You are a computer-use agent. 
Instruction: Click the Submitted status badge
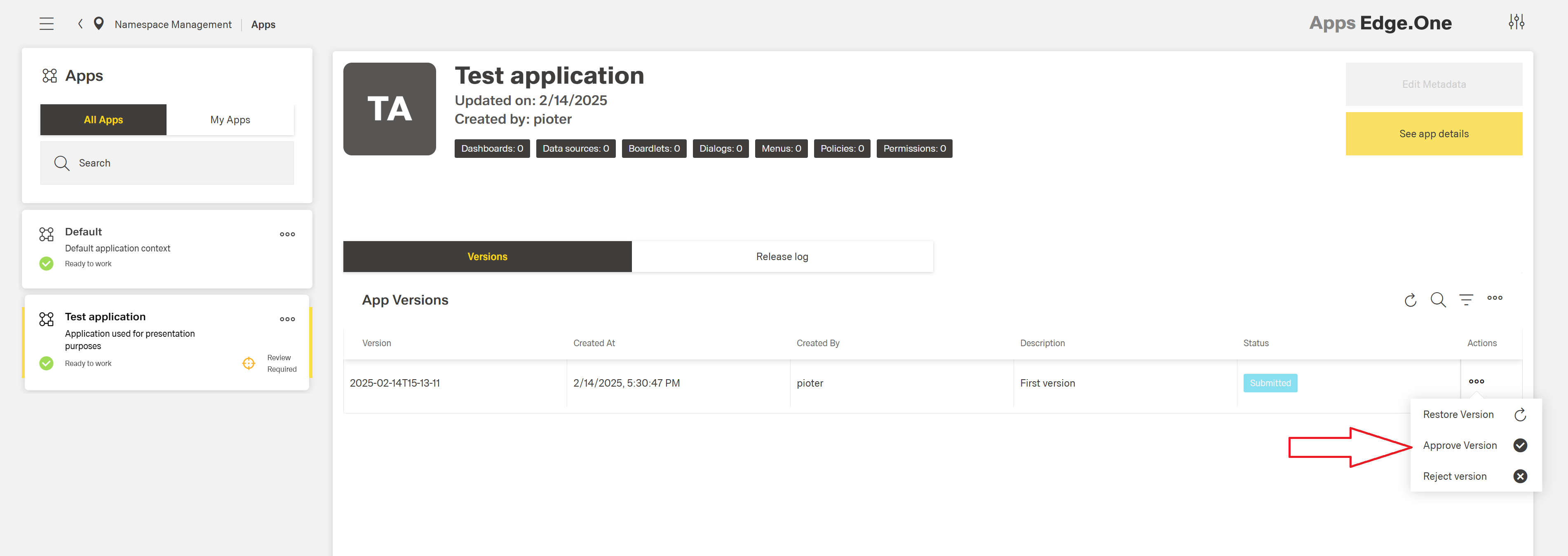(1270, 383)
